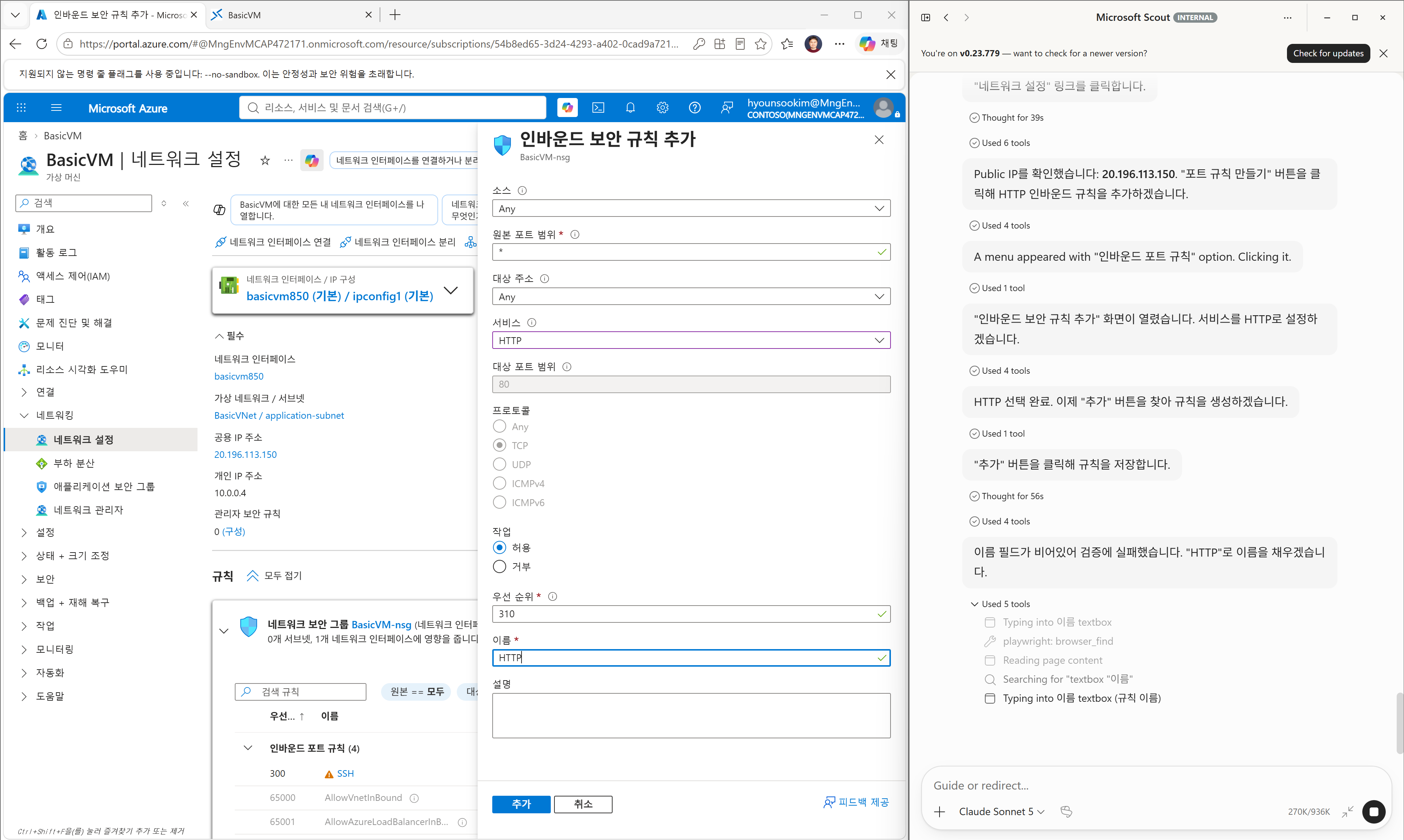
Task: Click the 취소 button
Action: [x=583, y=804]
